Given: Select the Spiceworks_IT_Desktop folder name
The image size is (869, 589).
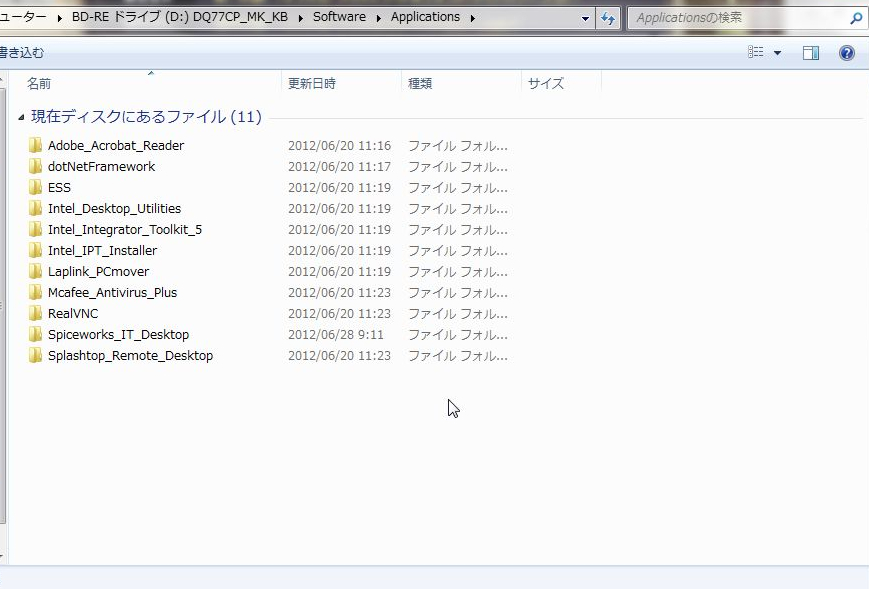Looking at the screenshot, I should [119, 335].
